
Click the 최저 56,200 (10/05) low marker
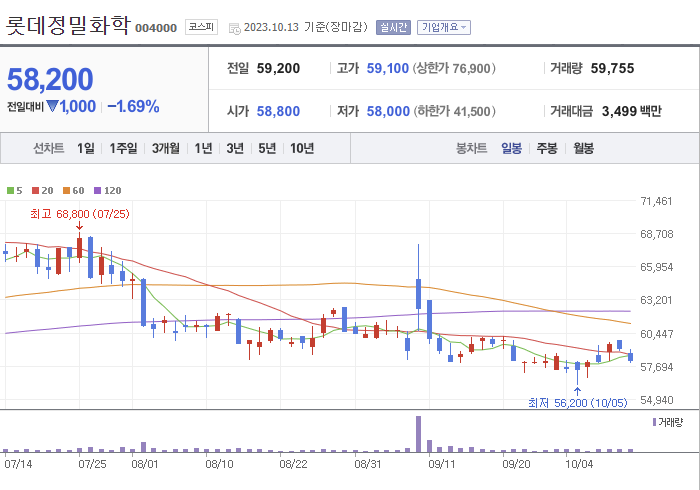[x=578, y=403]
